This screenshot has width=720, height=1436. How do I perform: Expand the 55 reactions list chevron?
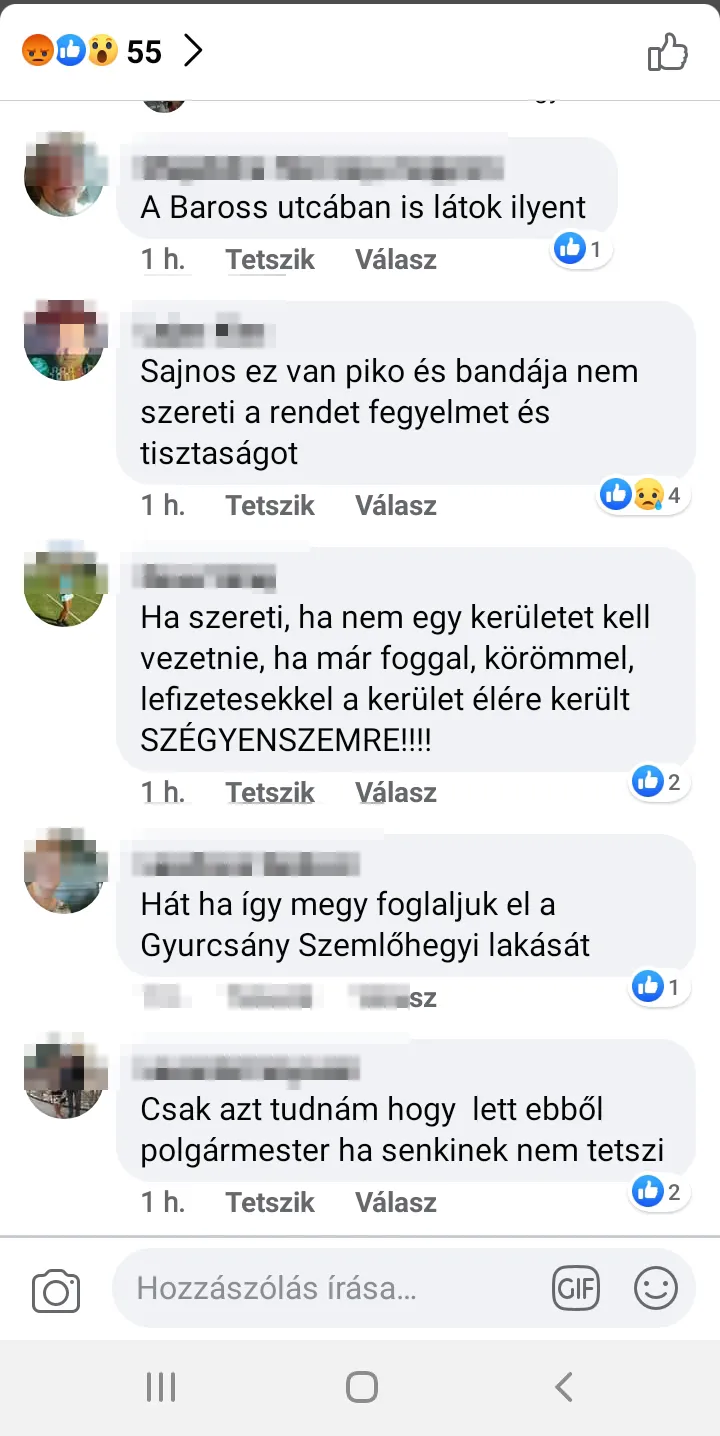click(x=193, y=51)
